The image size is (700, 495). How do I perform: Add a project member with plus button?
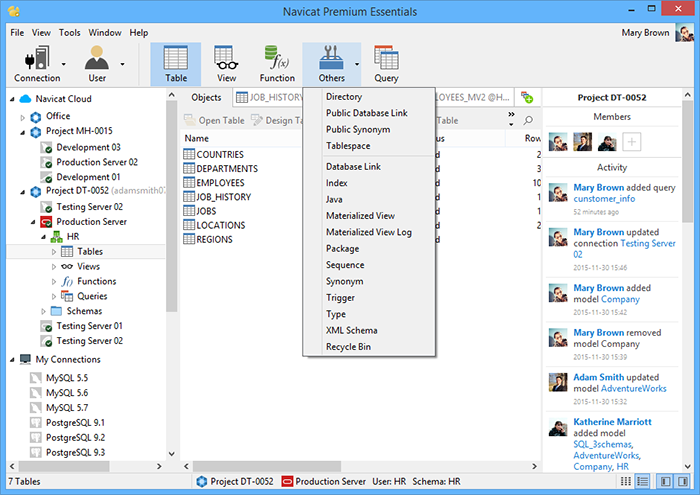(x=631, y=142)
